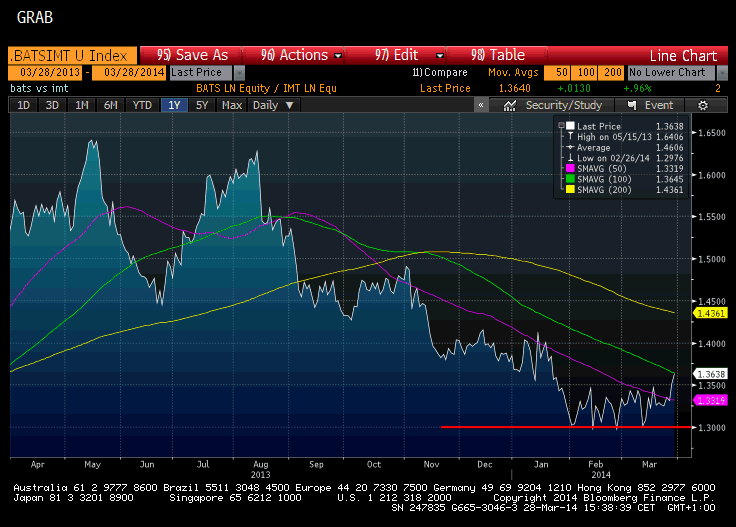Screen dimensions: 736x527
Task: Click the +.96% percent change
Action: tap(637, 88)
